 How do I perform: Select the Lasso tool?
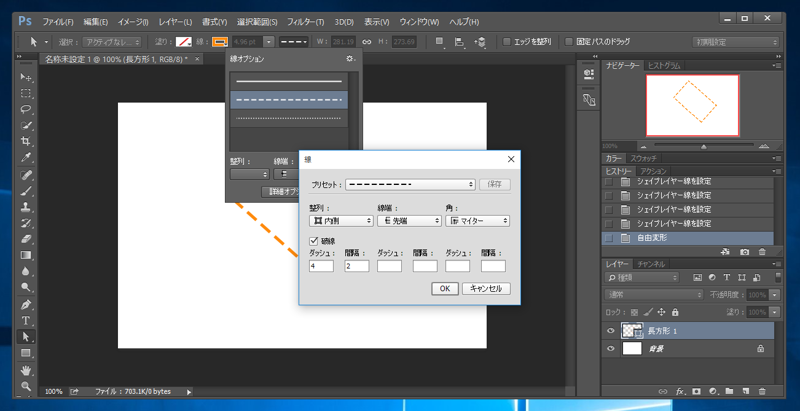pos(26,109)
